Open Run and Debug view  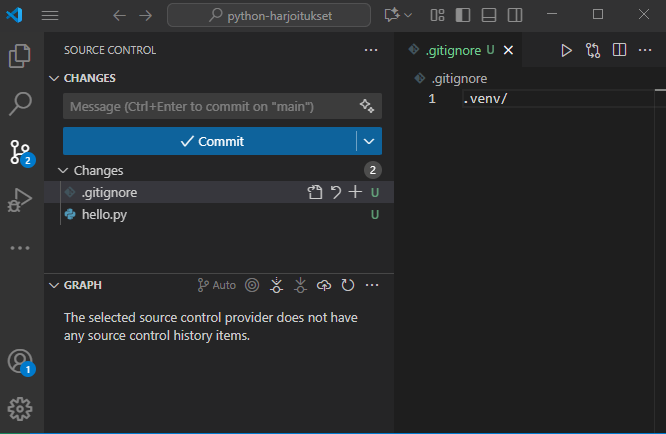click(21, 200)
